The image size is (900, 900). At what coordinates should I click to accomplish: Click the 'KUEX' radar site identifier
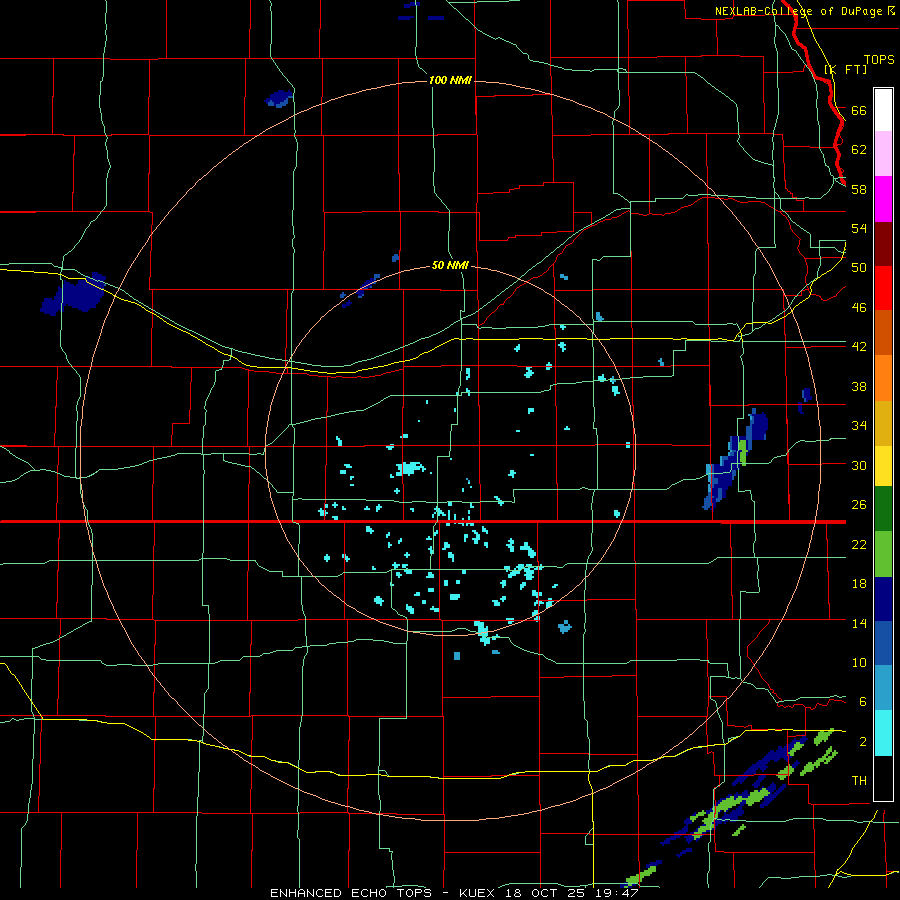[x=479, y=893]
